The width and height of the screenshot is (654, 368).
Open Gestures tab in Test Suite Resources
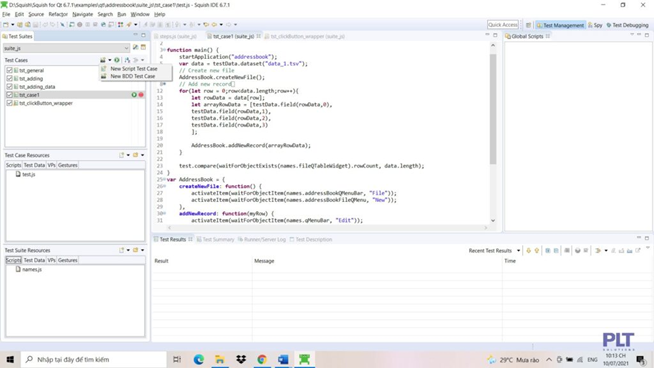pos(68,260)
